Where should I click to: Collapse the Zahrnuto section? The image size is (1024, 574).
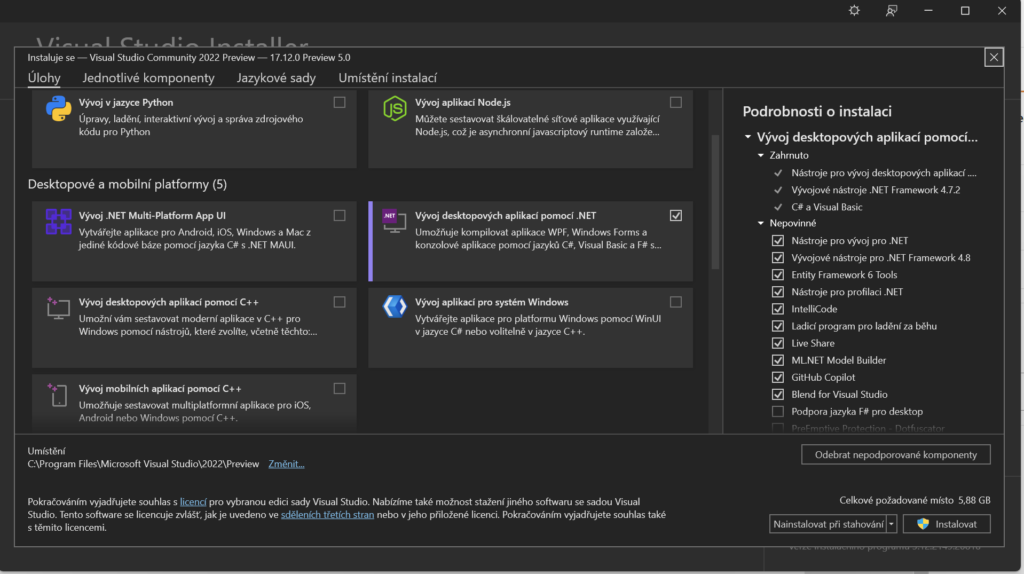tap(761, 156)
